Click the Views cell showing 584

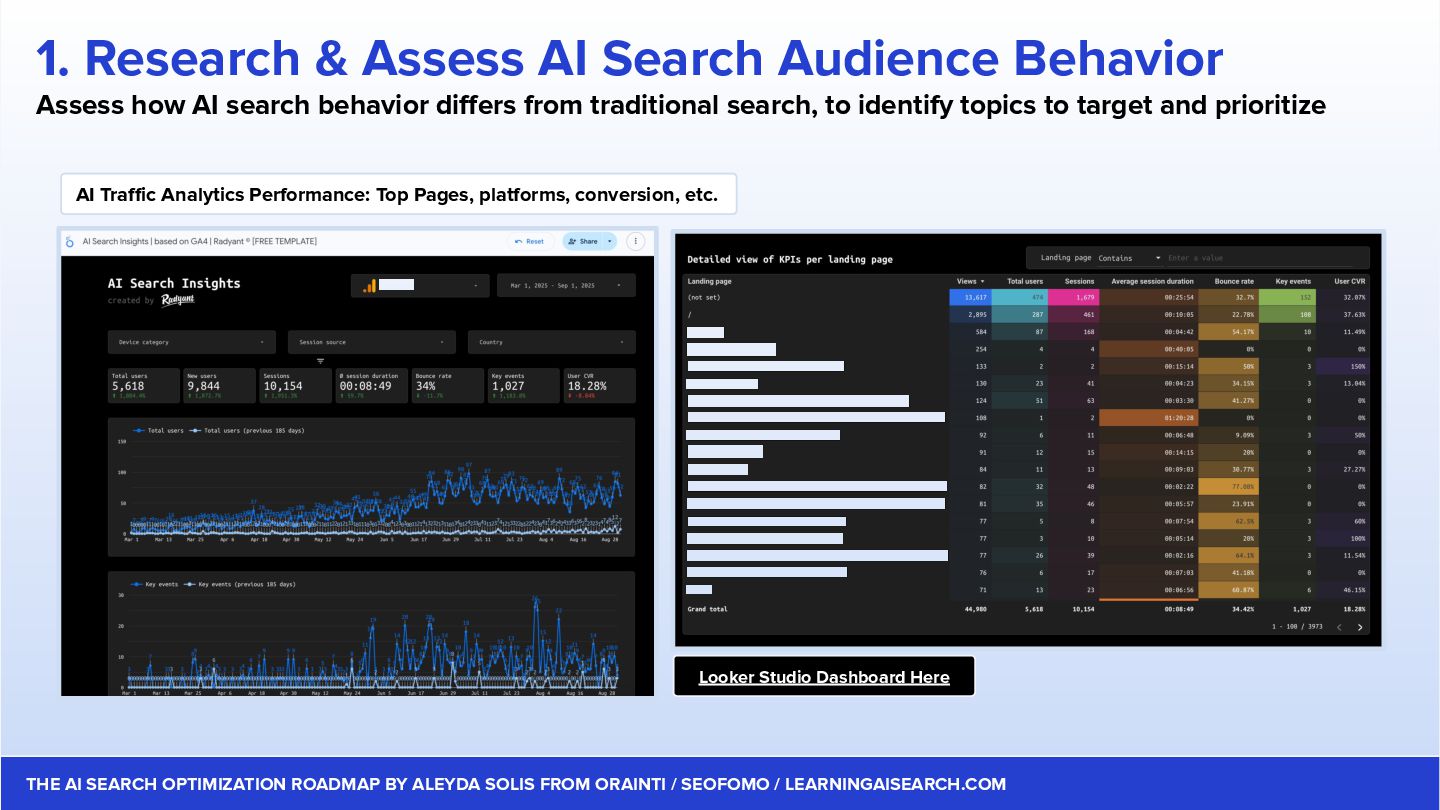click(x=971, y=331)
